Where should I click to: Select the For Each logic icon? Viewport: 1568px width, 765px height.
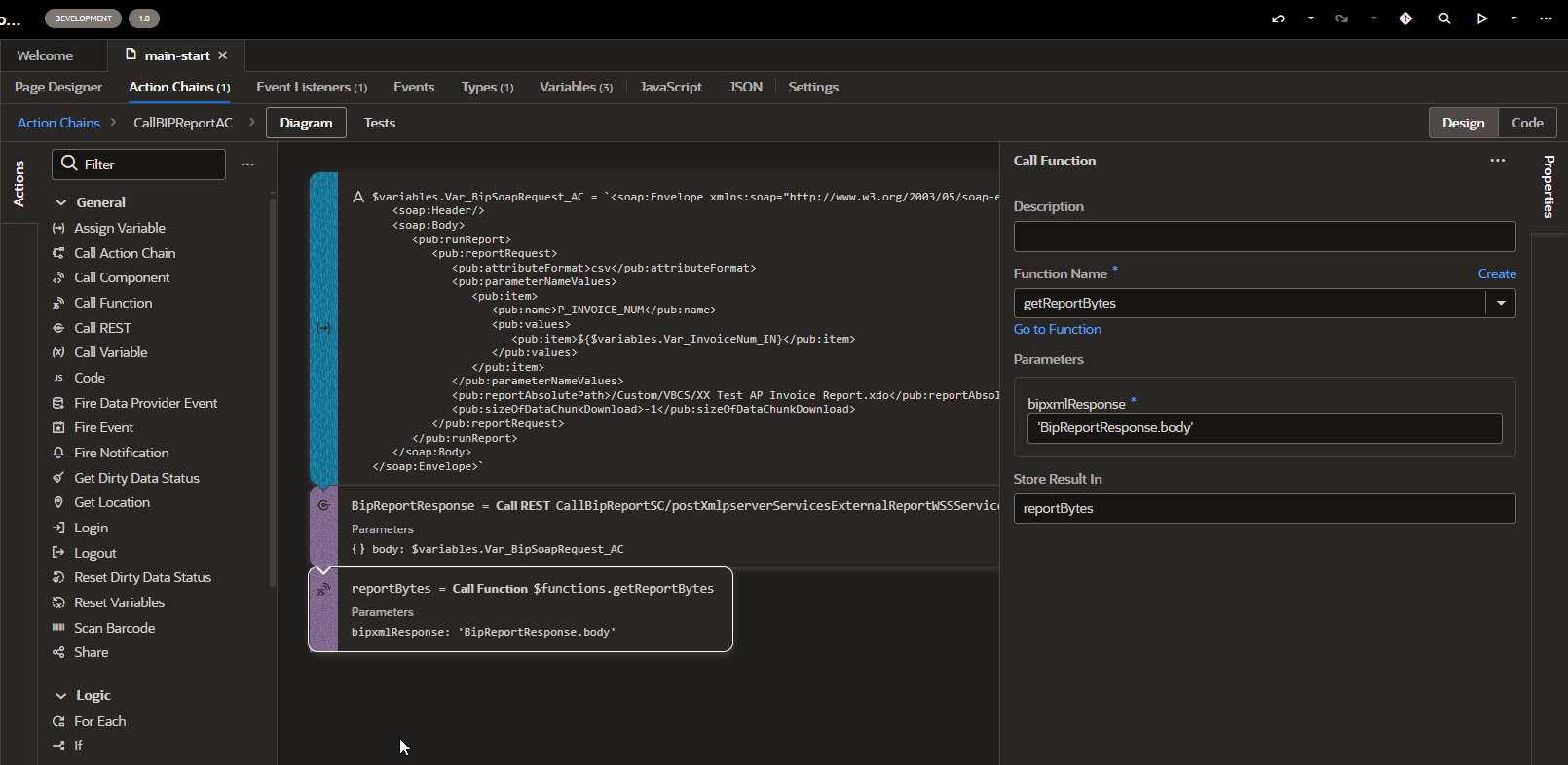click(x=58, y=721)
